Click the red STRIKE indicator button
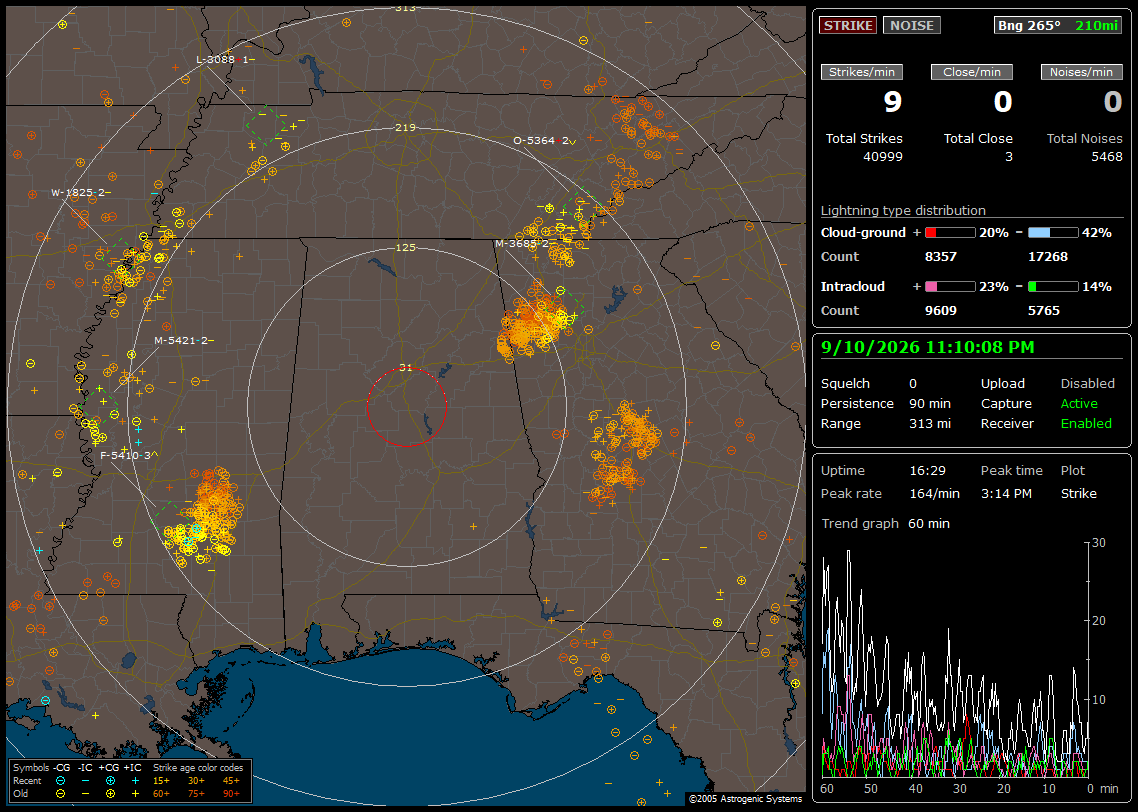 point(848,25)
